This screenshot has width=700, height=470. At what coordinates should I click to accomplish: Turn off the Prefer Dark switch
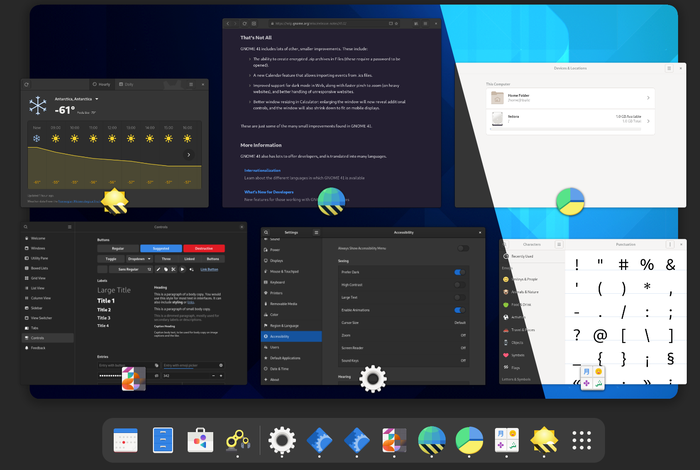pos(460,272)
